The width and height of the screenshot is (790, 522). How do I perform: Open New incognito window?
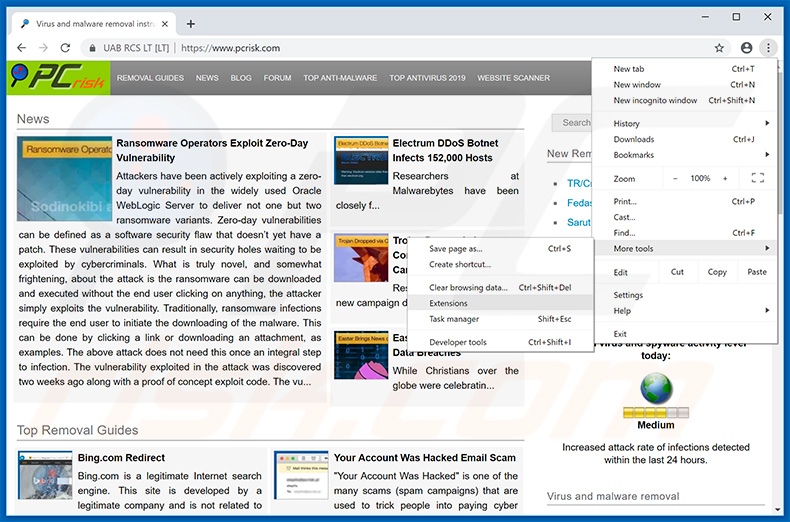tap(684, 100)
